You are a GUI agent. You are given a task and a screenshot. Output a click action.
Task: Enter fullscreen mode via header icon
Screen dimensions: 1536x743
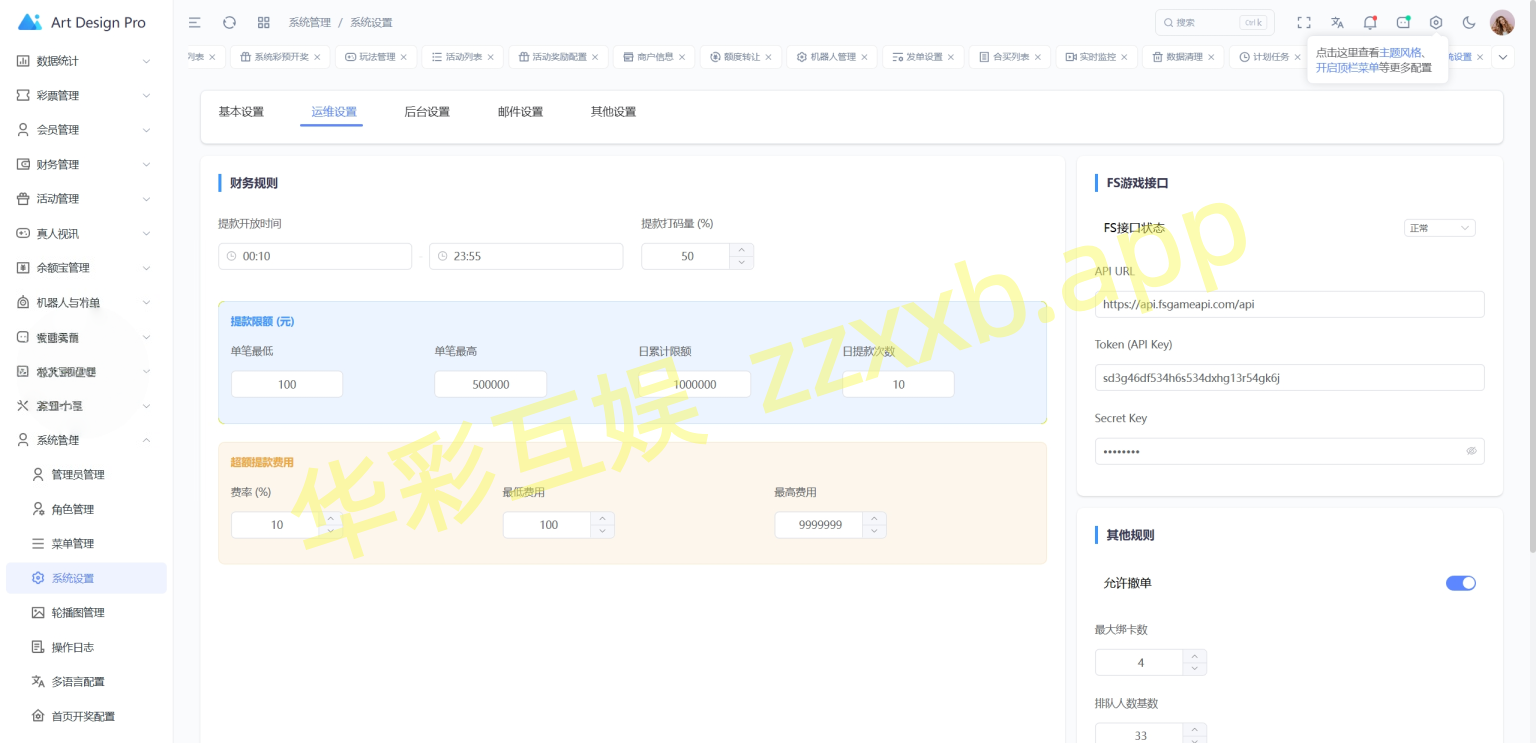coord(1304,22)
